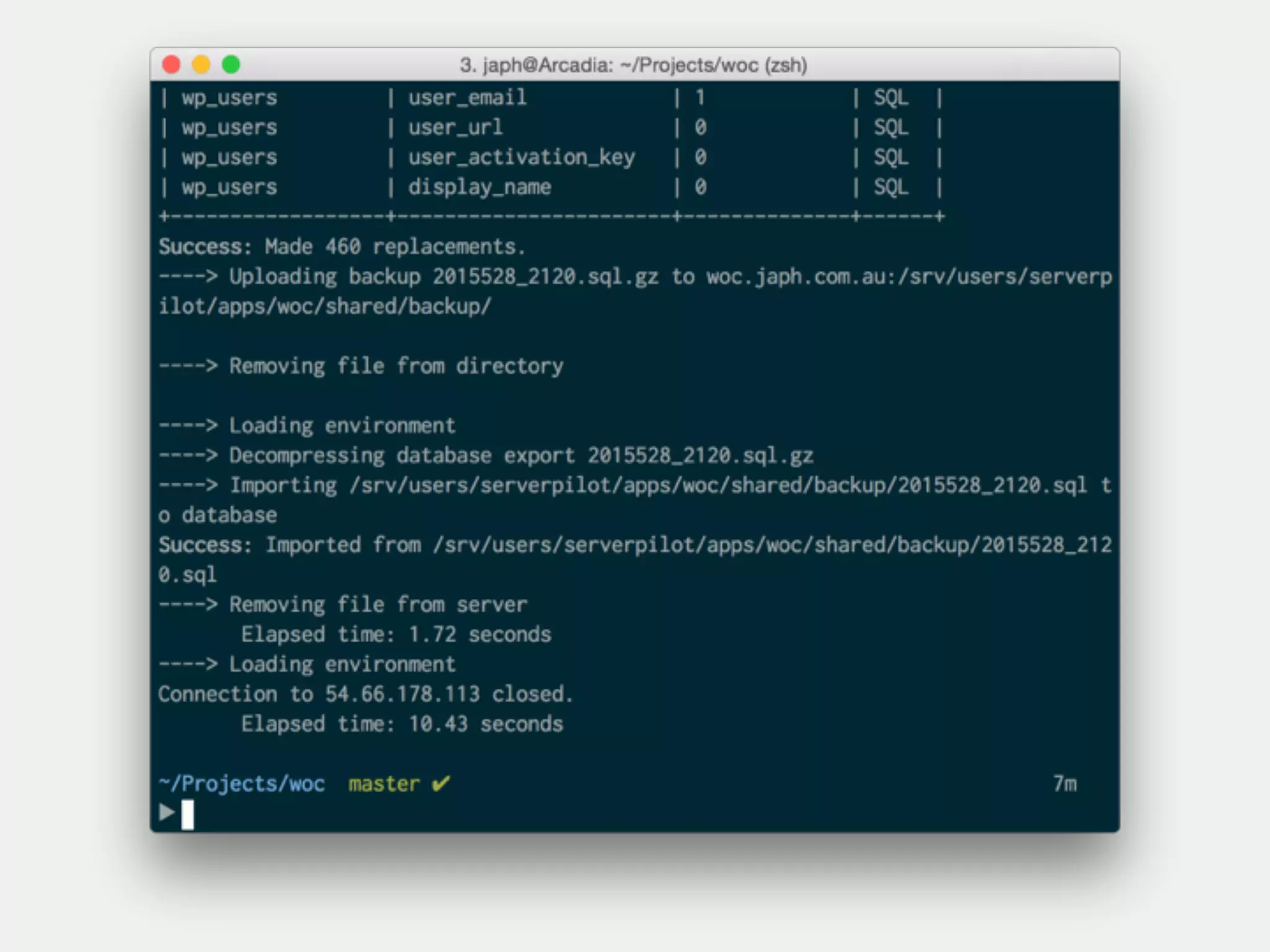Click the 7m time indicator
1270x952 pixels.
click(x=1065, y=784)
